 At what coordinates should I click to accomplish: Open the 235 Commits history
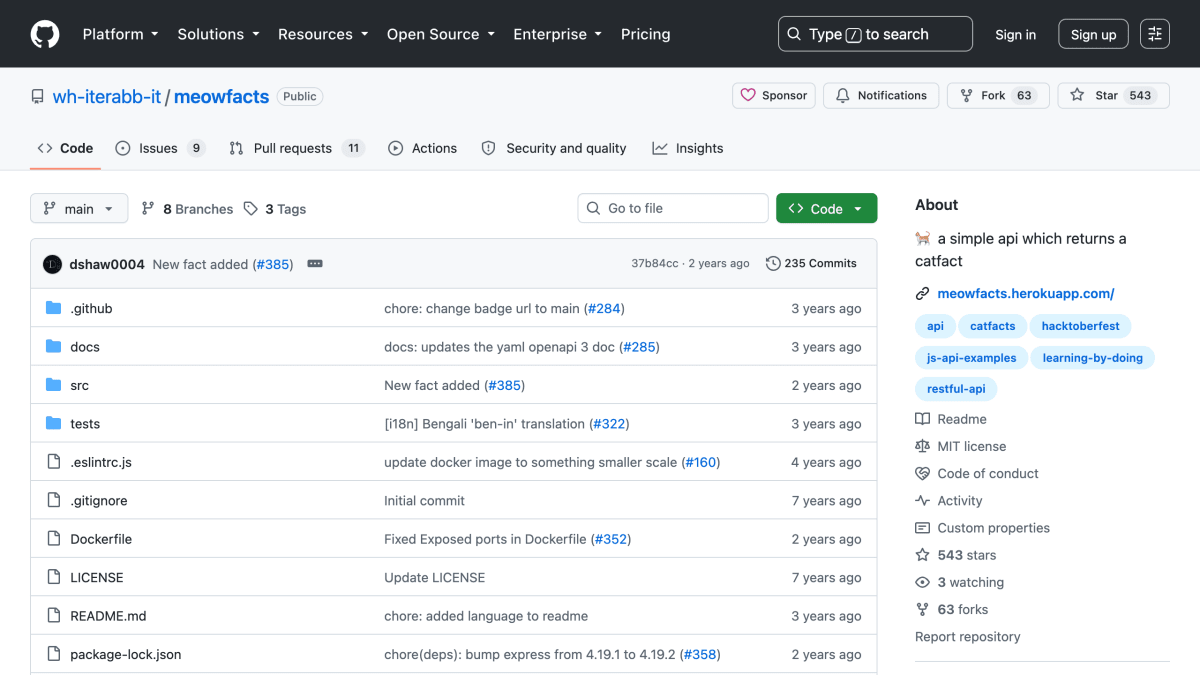(811, 264)
